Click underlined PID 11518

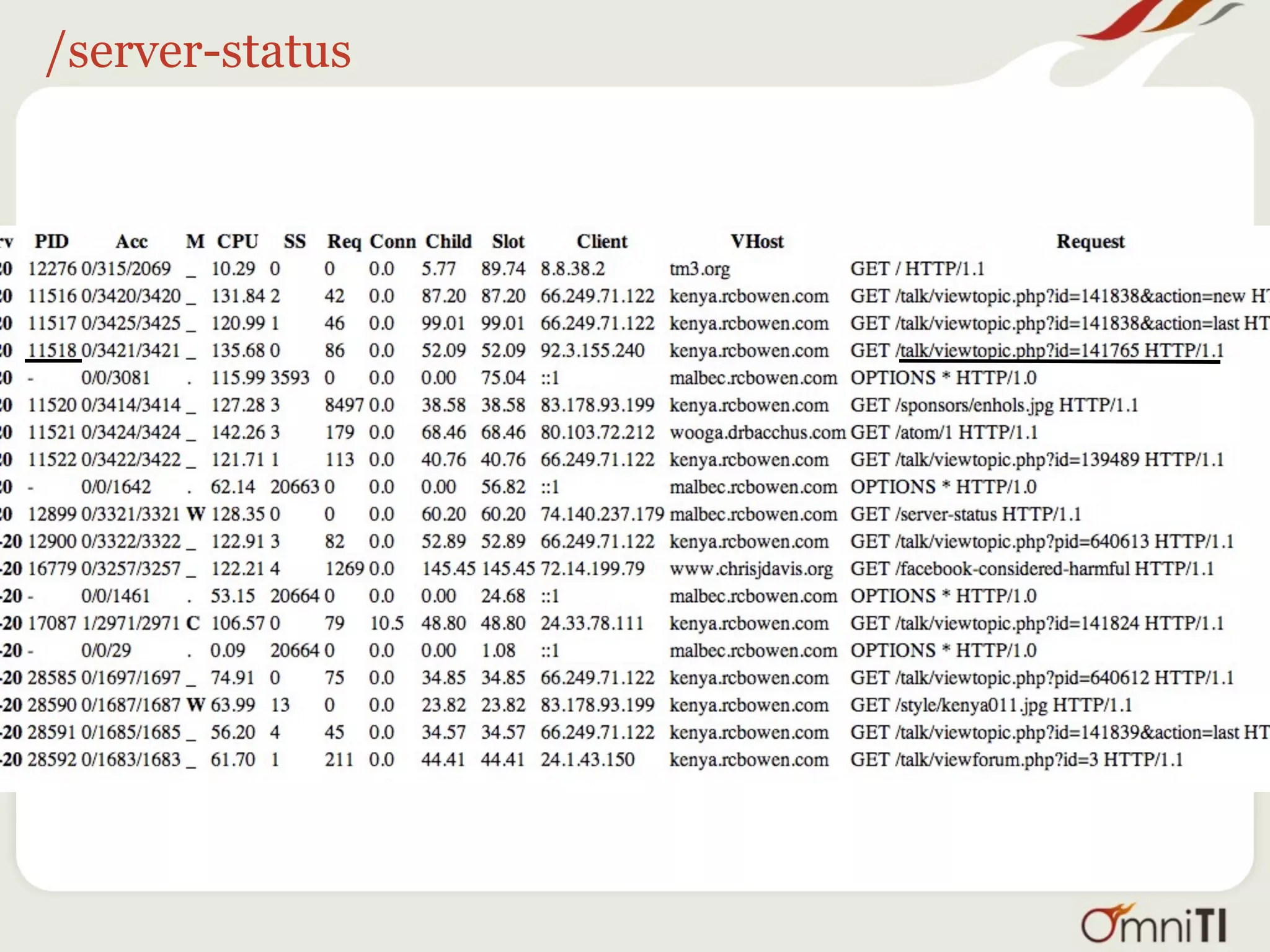click(x=52, y=350)
